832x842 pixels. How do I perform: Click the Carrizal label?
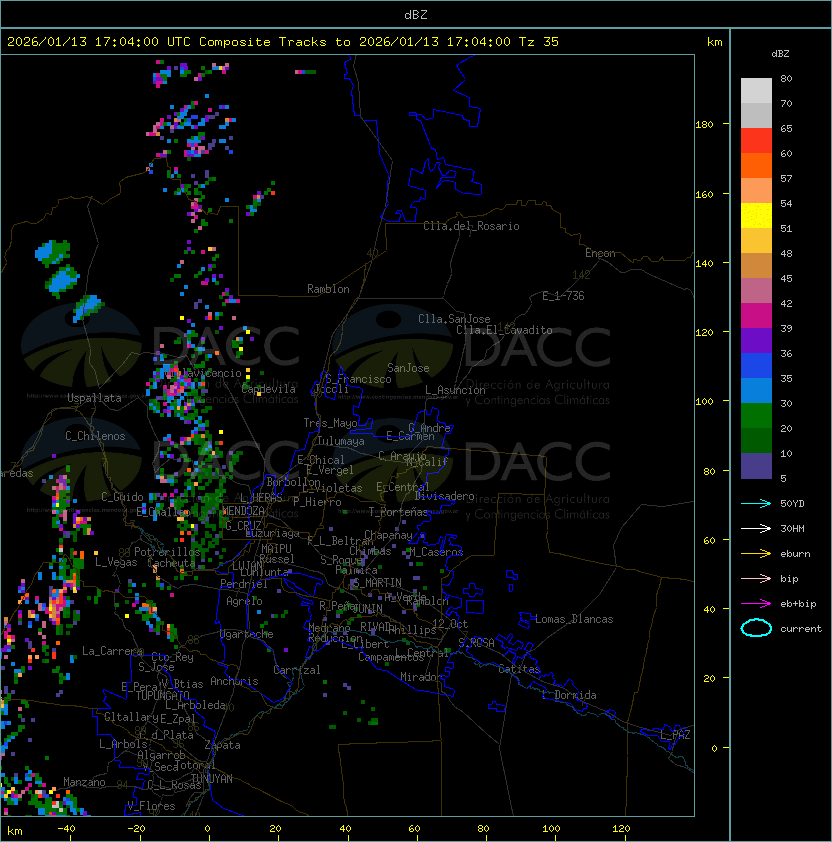[x=296, y=670]
